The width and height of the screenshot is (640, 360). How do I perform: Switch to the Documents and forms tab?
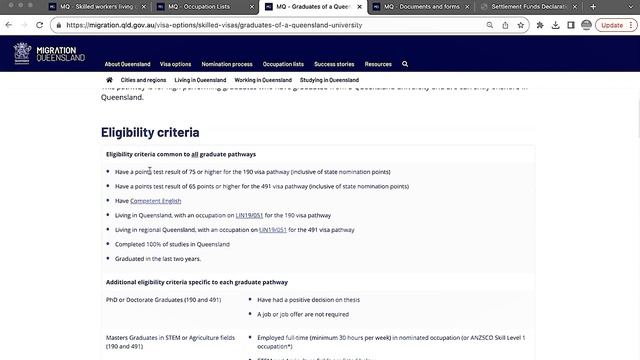421,7
